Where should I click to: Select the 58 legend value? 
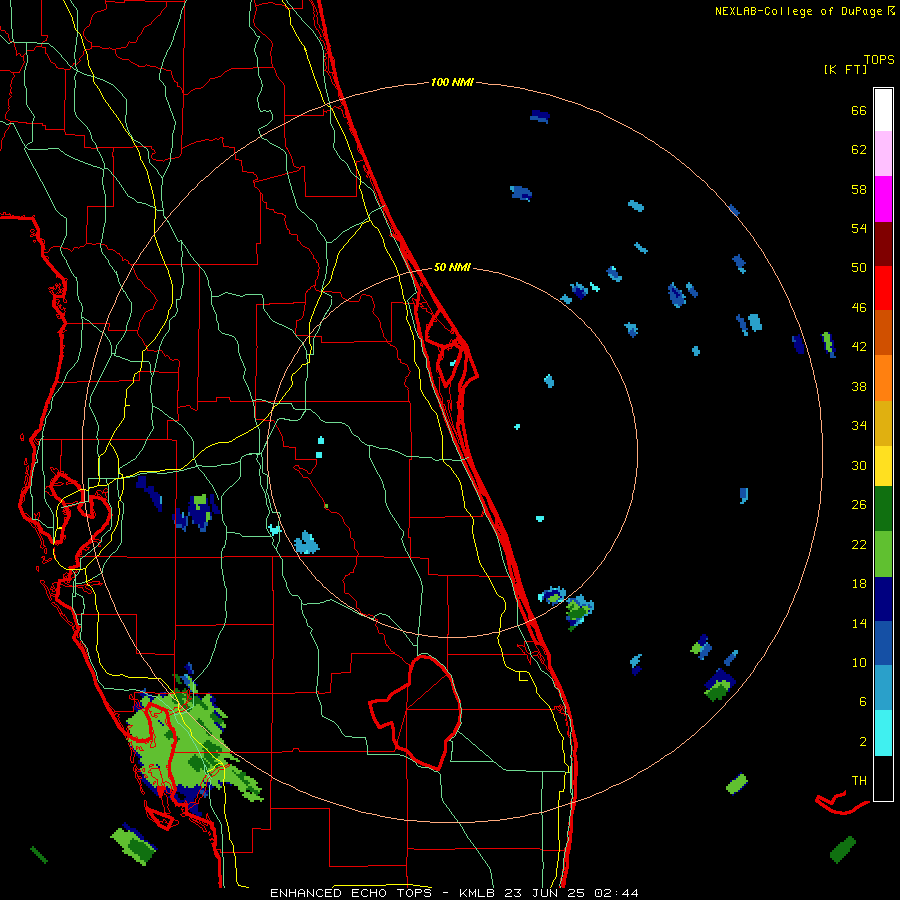tap(859, 189)
